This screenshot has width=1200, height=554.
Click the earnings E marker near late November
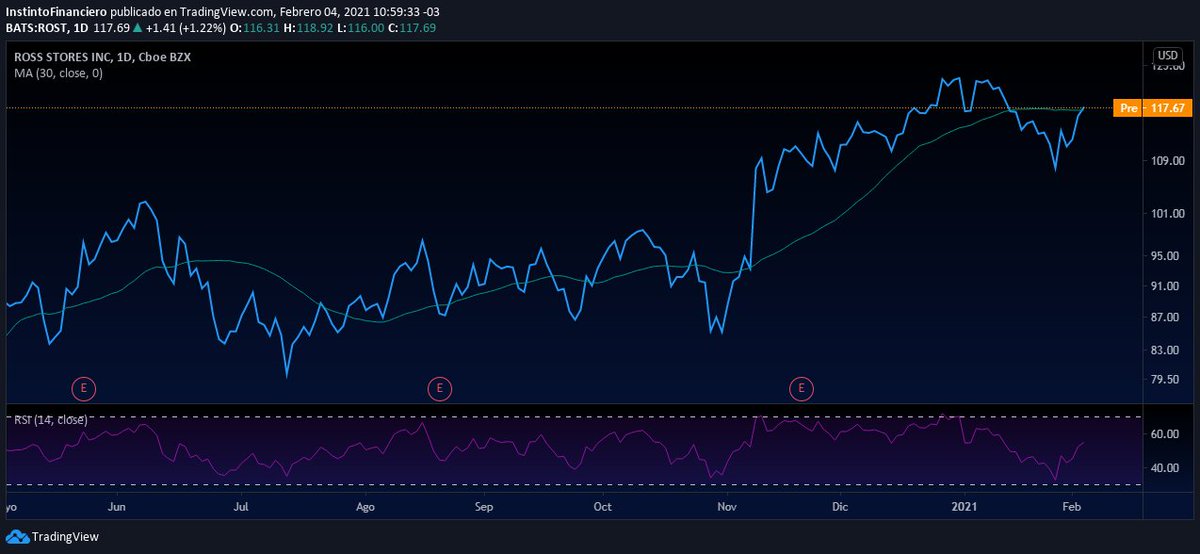tap(801, 387)
